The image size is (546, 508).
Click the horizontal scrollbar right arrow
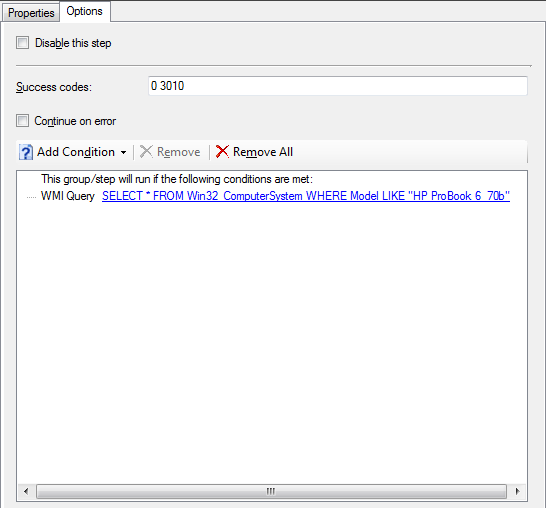coord(517,491)
